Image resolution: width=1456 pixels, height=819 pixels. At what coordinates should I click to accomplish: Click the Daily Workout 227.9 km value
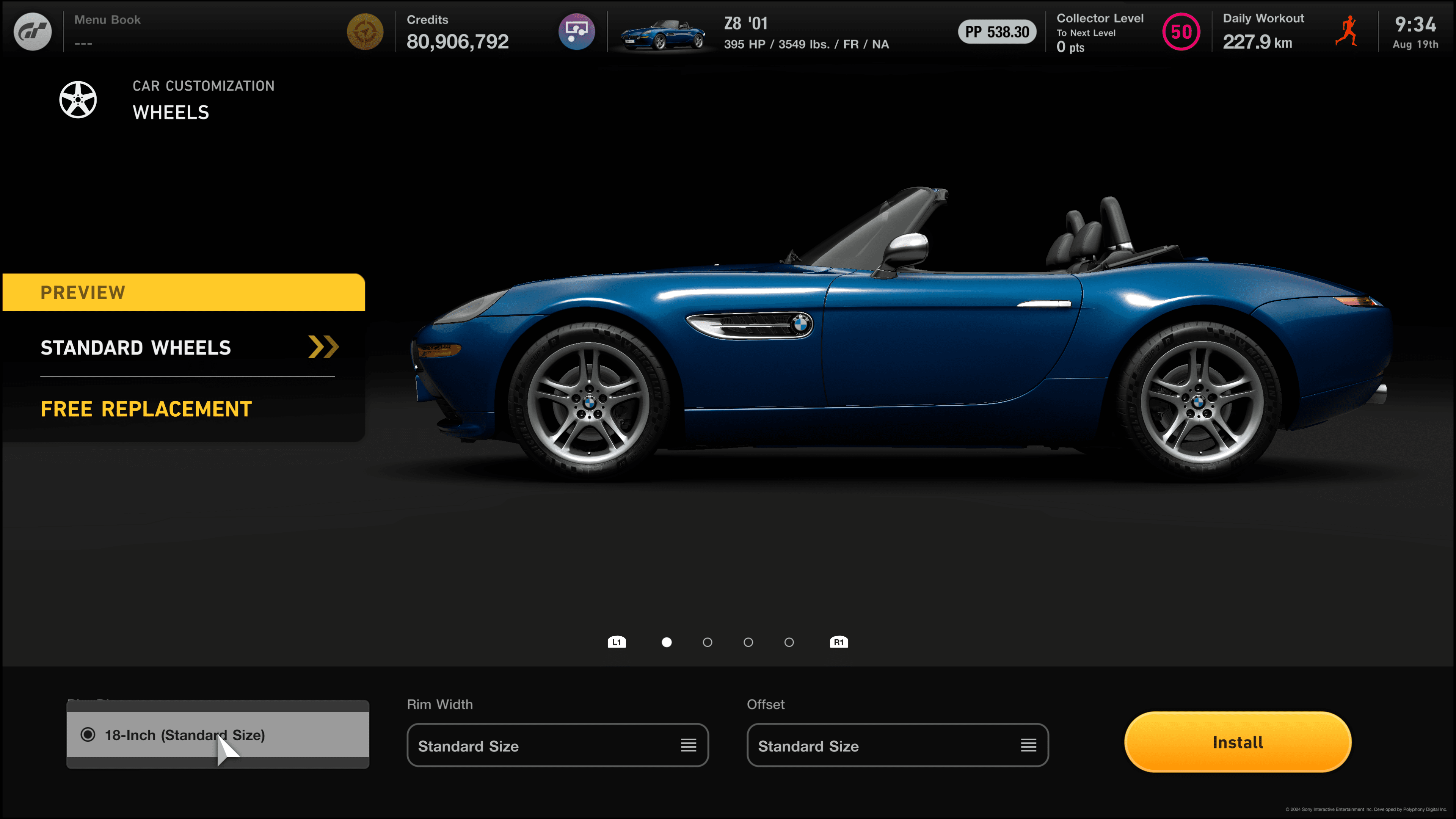pyautogui.click(x=1258, y=42)
